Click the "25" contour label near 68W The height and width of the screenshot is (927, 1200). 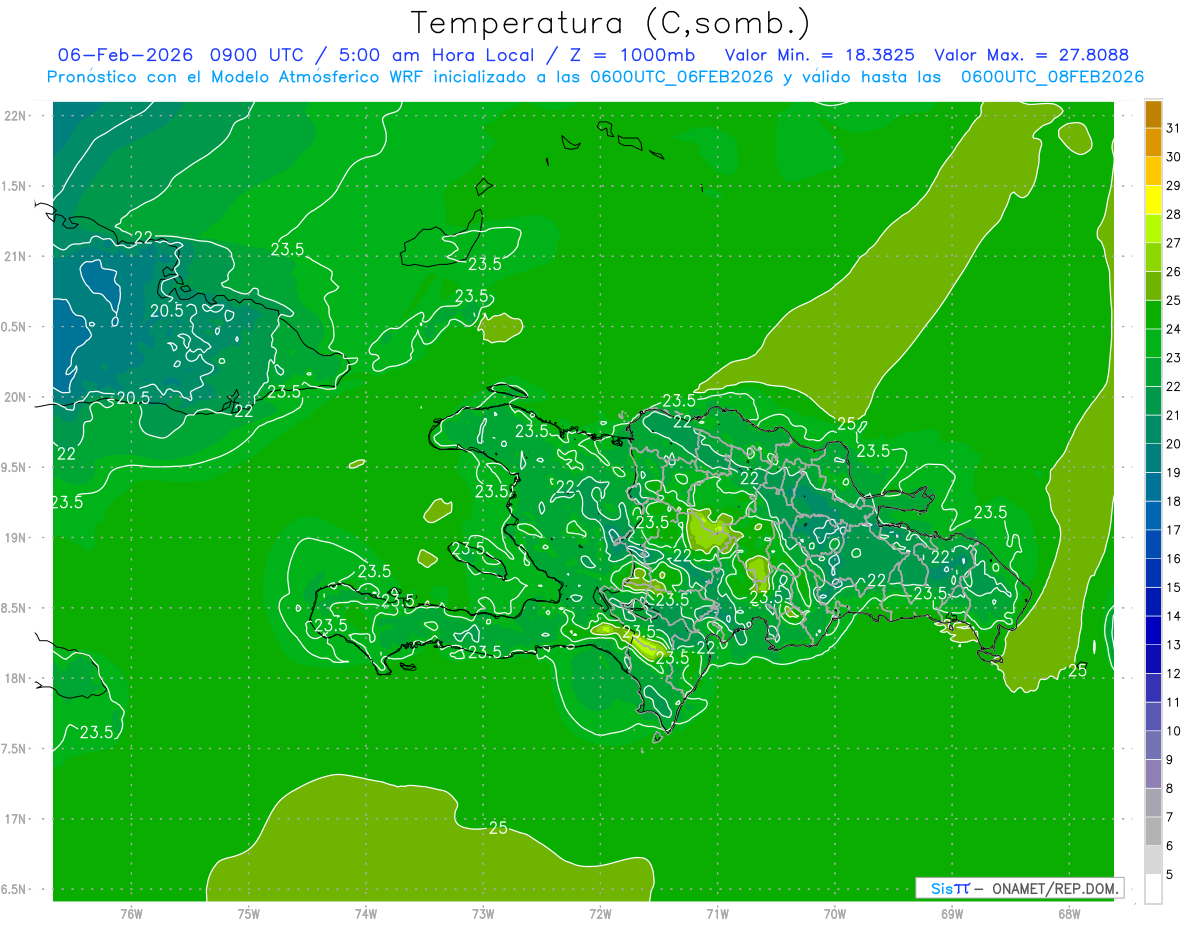coord(1077,671)
